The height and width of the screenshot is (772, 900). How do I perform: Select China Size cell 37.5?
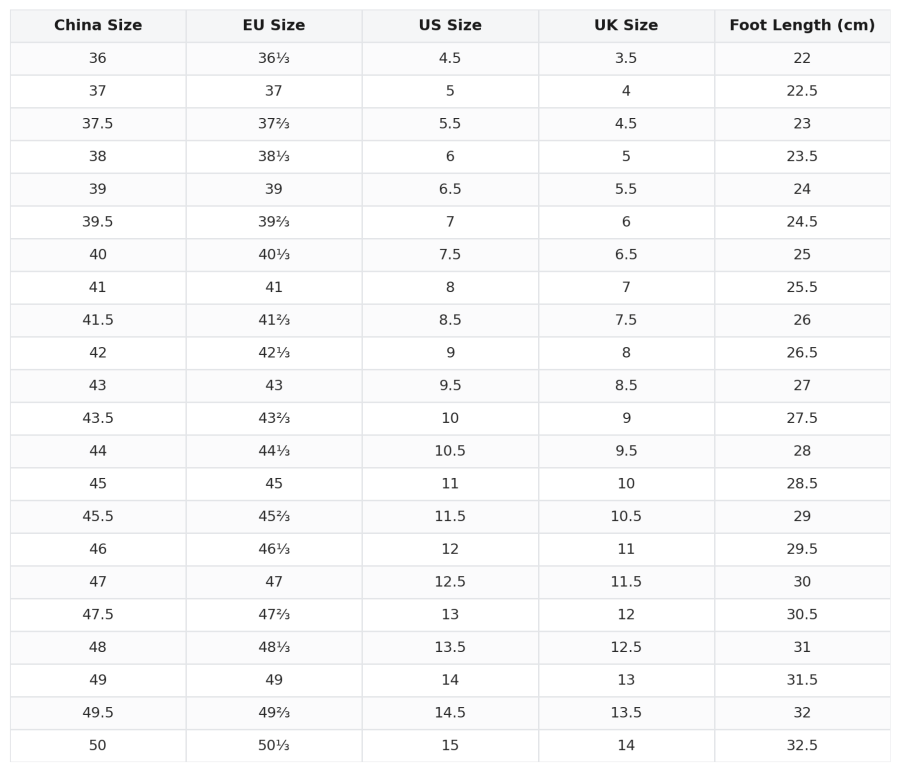(98, 123)
